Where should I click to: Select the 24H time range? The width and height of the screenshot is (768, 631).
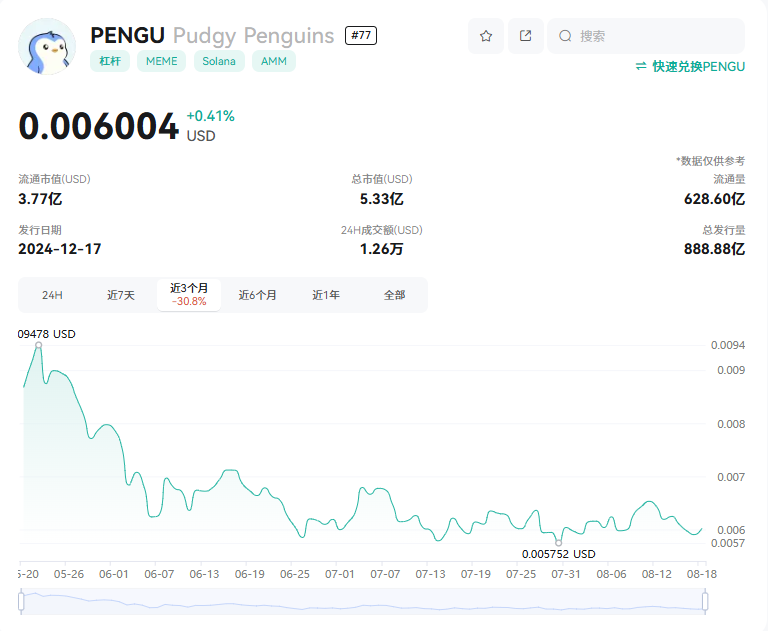coord(52,295)
